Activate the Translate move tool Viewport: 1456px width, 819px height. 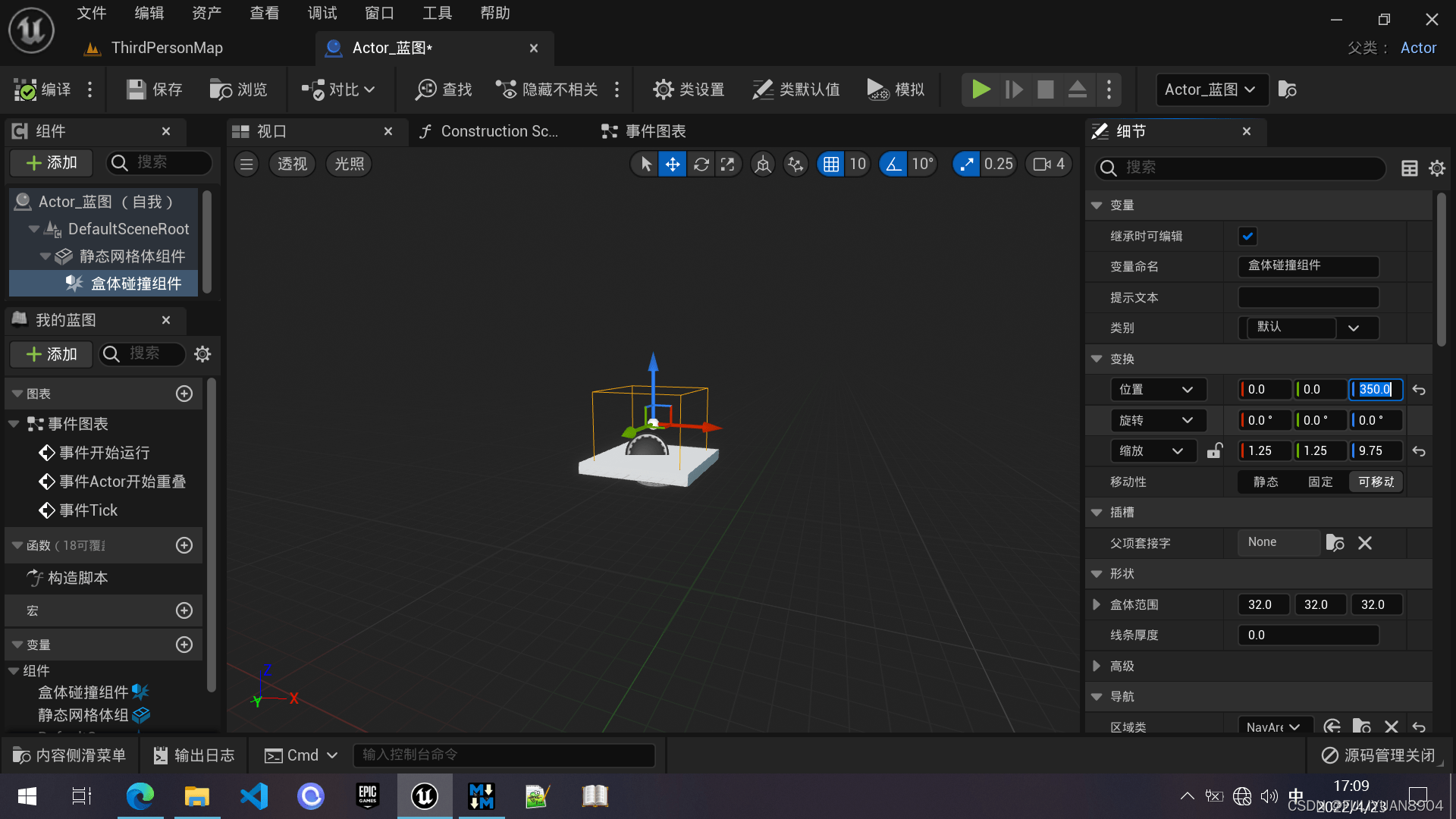[x=673, y=164]
